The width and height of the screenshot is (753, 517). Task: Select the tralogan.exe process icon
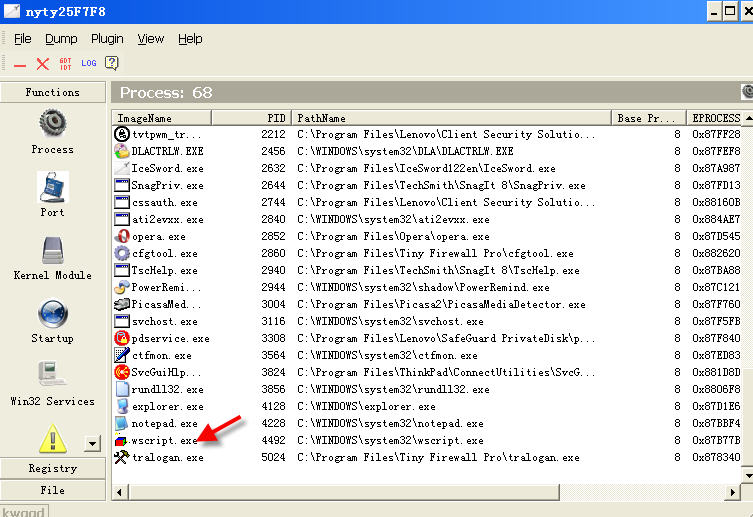(122, 457)
